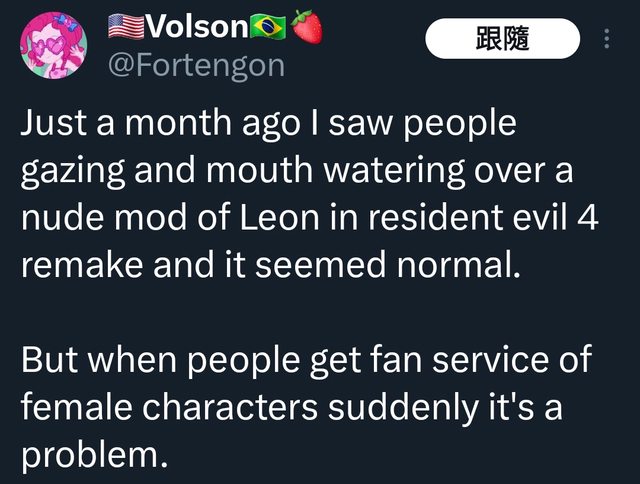
Task: Click the 跟隨 follow button
Action: 502,39
